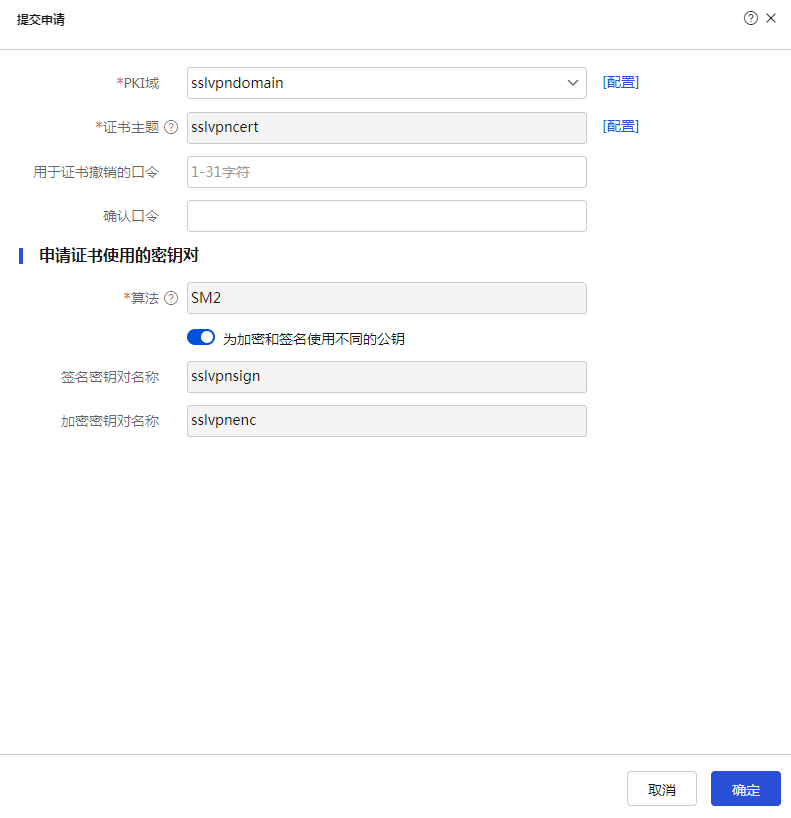Close the 提交申请 dialog

point(771,18)
